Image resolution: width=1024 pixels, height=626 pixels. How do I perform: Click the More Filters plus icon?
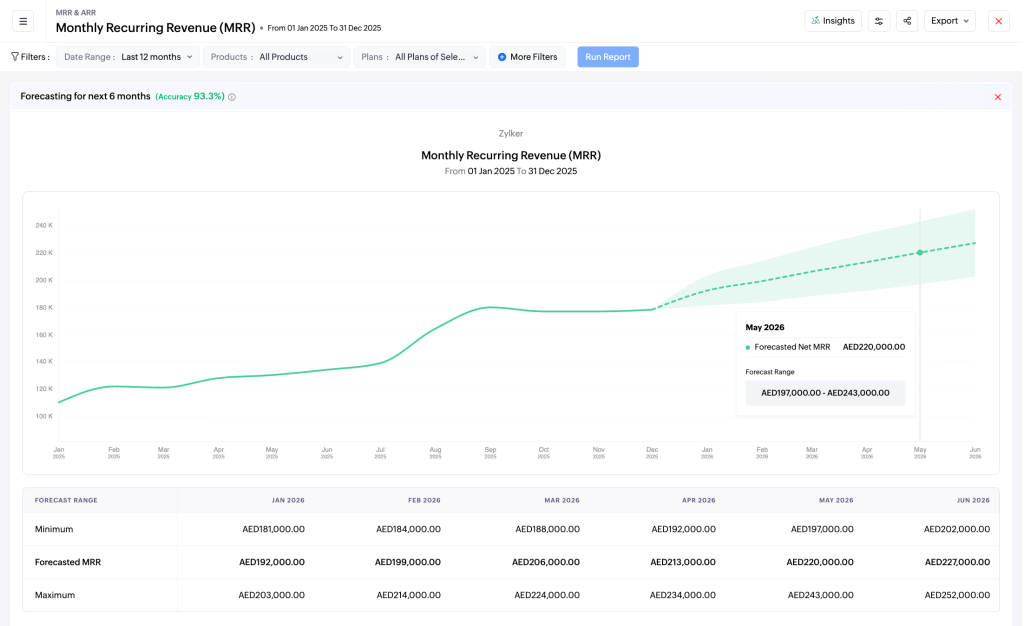(502, 57)
